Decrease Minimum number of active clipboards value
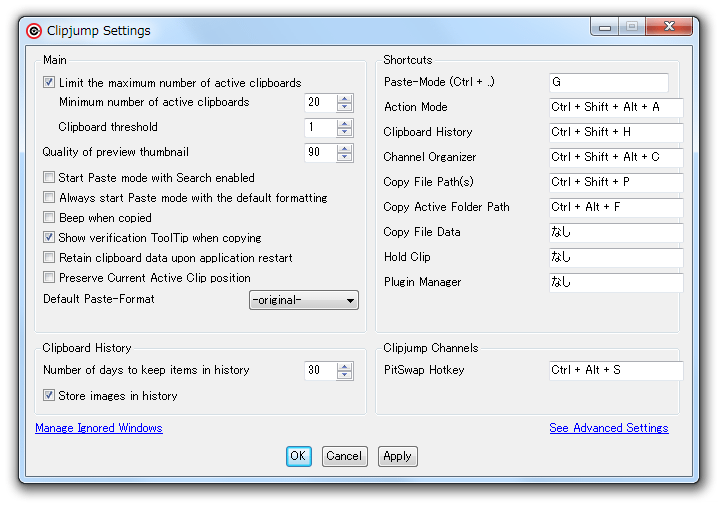Viewport: 721px width, 507px height. [x=344, y=107]
